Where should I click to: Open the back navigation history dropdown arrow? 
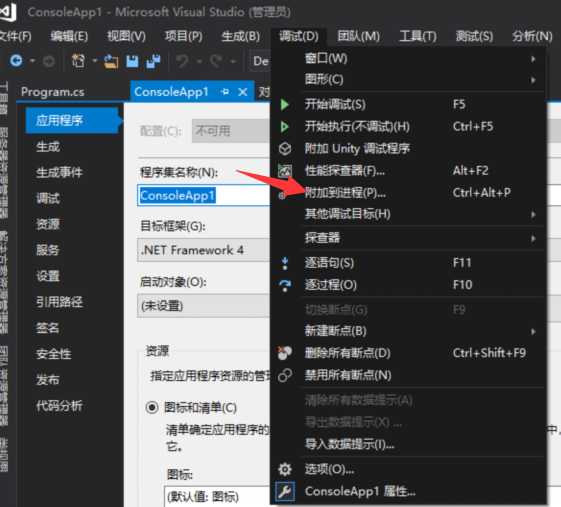click(x=33, y=61)
